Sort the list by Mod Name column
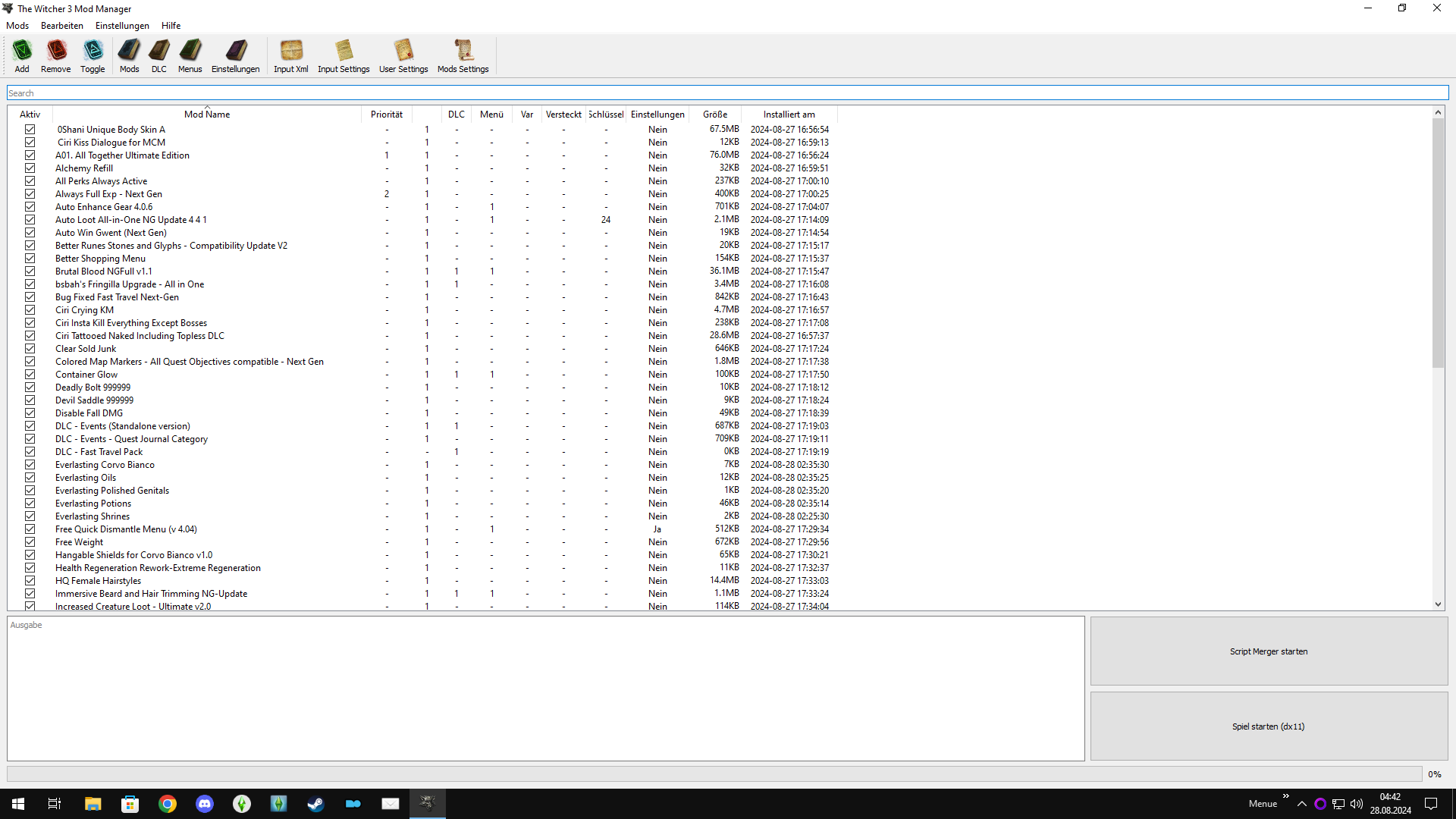Image resolution: width=1456 pixels, height=819 pixels. 207,115
